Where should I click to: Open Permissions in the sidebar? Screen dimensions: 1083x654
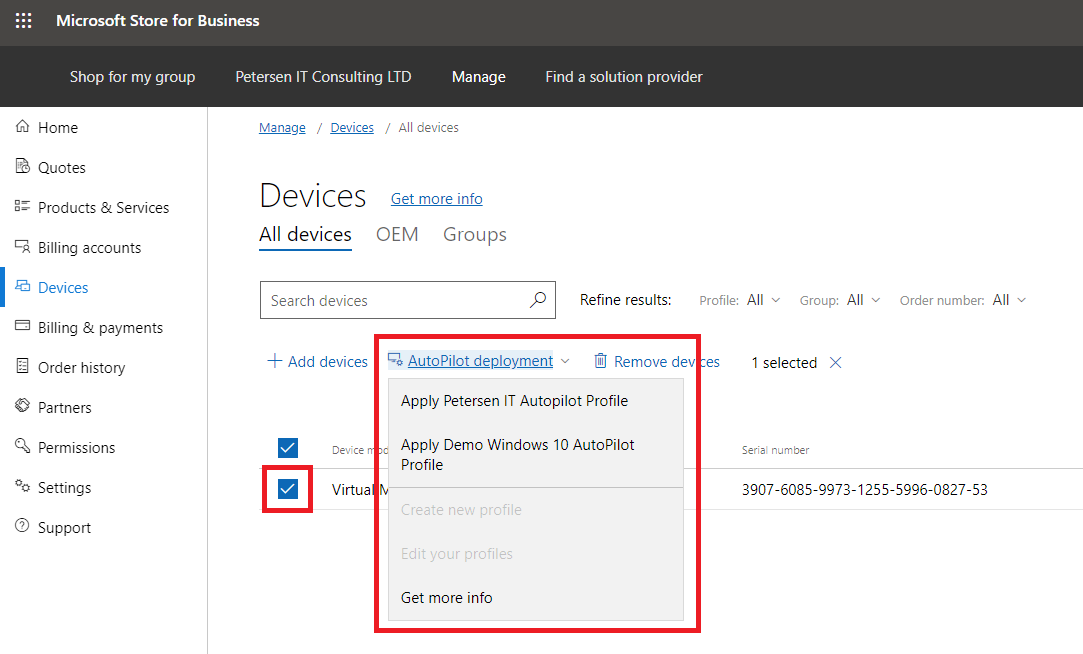77,448
